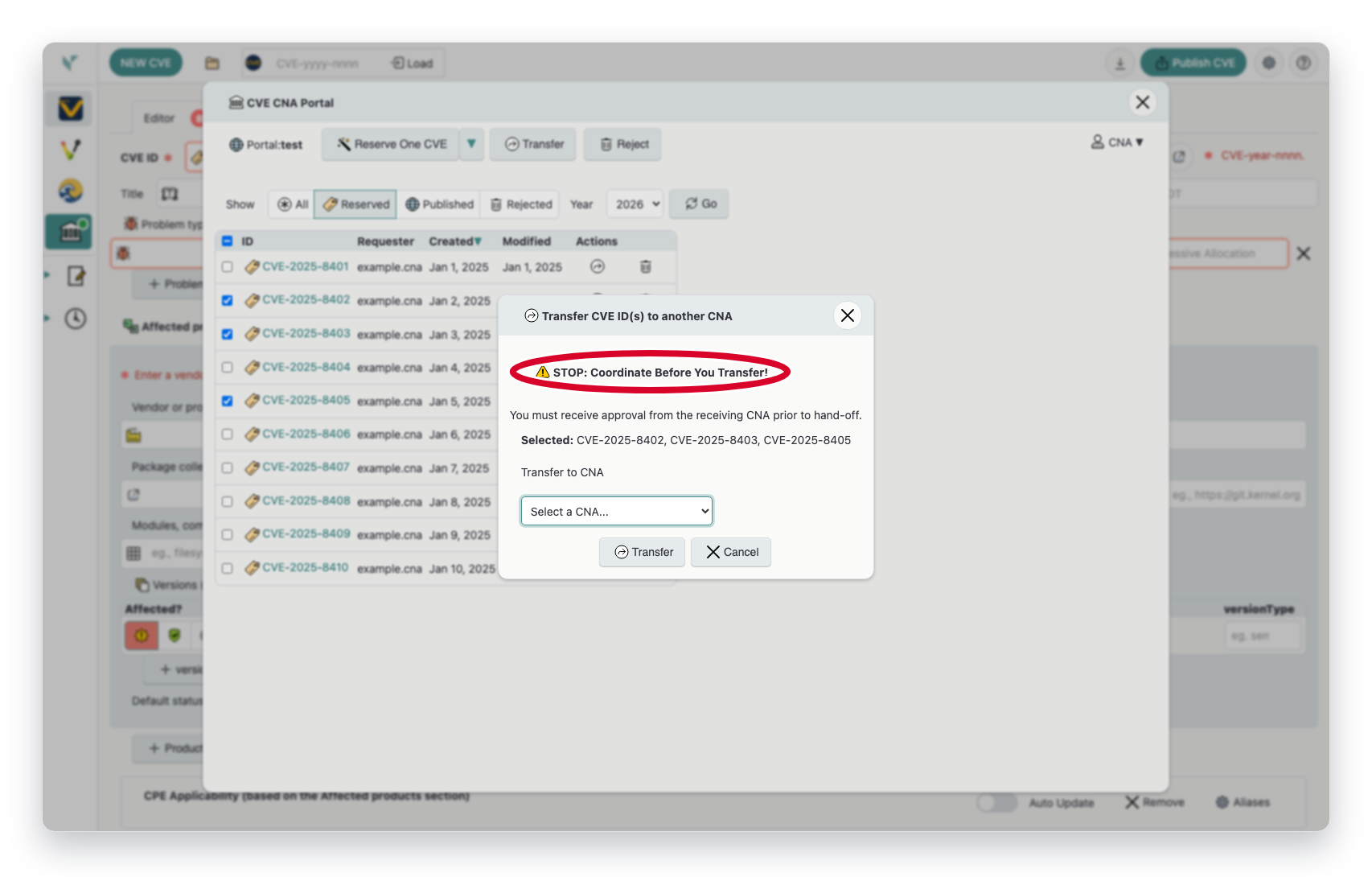Click Remove in CPE Applicability section

pyautogui.click(x=1154, y=802)
